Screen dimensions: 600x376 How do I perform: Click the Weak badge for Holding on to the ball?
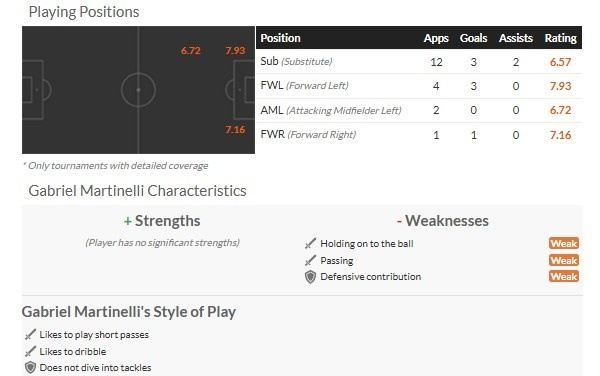pyautogui.click(x=564, y=243)
